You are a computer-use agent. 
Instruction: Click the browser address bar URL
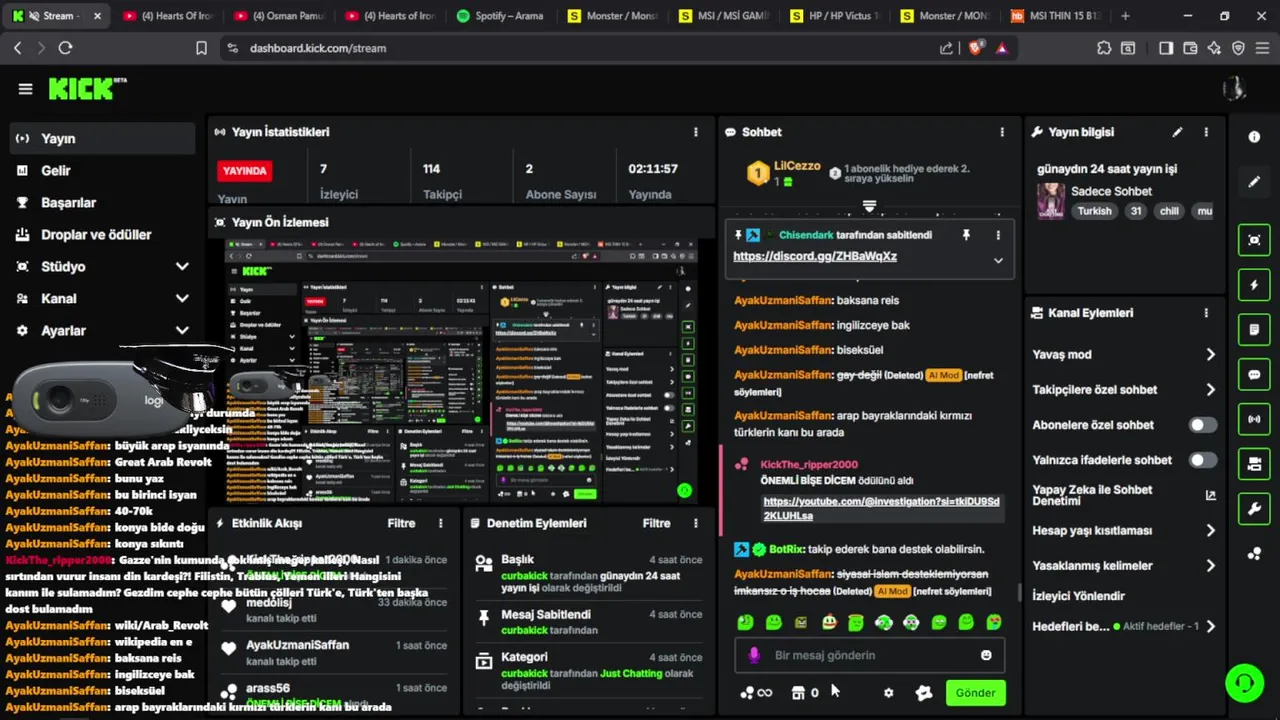(318, 48)
